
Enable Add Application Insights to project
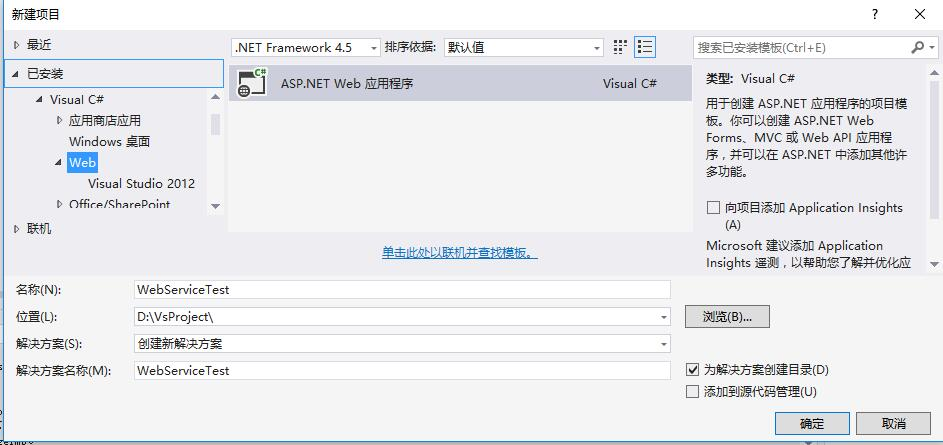click(x=713, y=207)
